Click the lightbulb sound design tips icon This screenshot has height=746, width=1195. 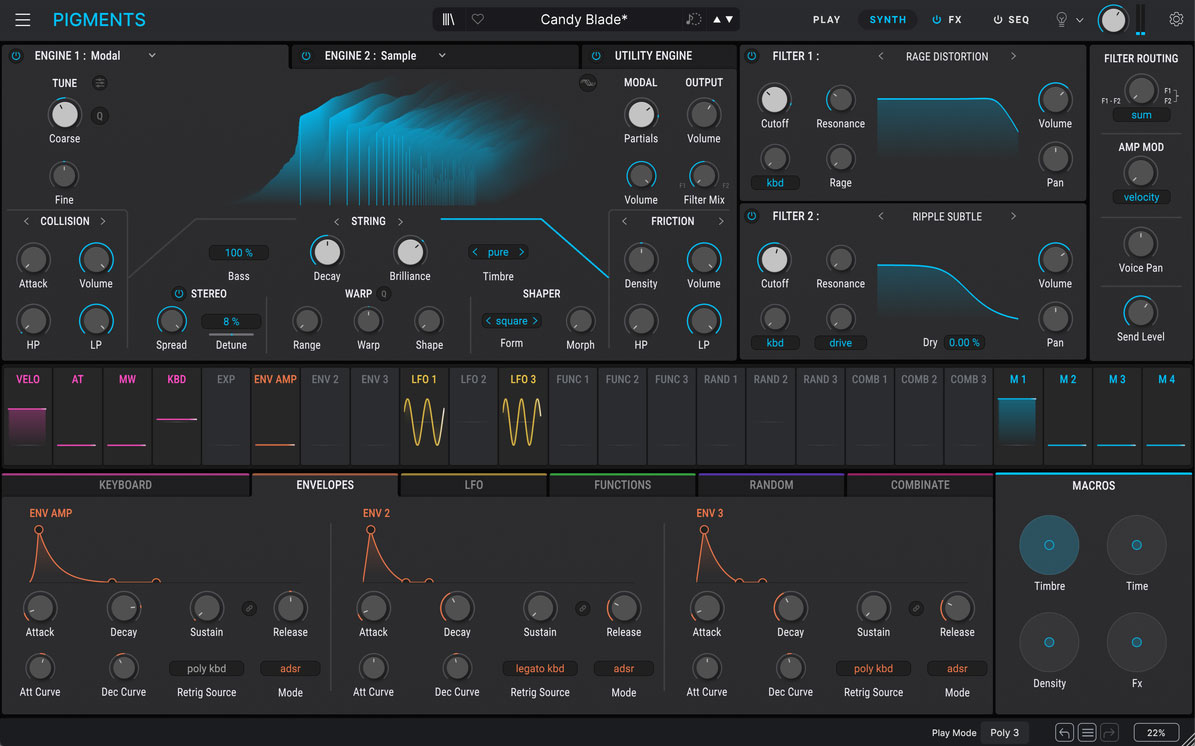coord(1061,20)
